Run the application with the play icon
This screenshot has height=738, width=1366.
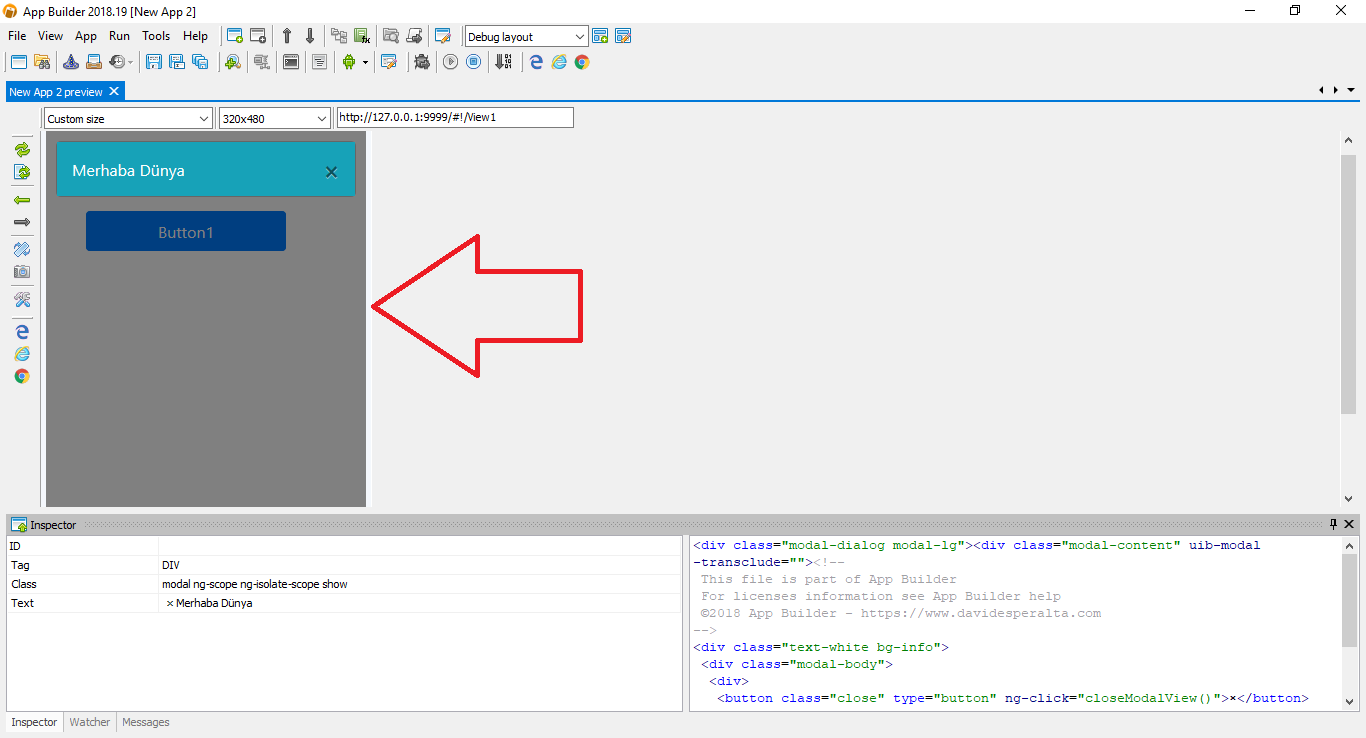450,61
